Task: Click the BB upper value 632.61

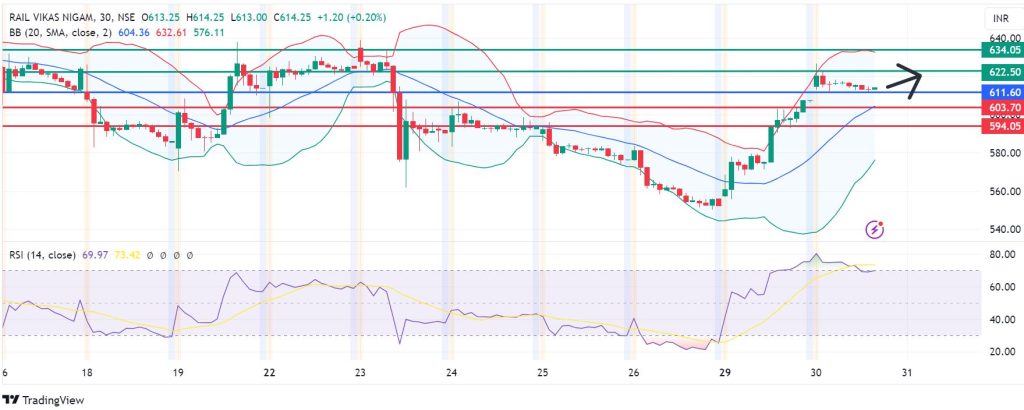Action: (x=169, y=31)
